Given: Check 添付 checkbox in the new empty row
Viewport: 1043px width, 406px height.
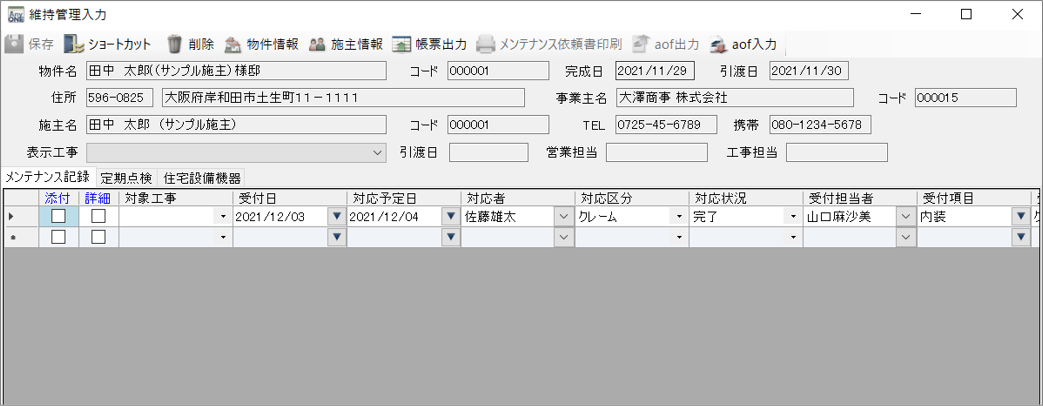Looking at the screenshot, I should (x=59, y=237).
